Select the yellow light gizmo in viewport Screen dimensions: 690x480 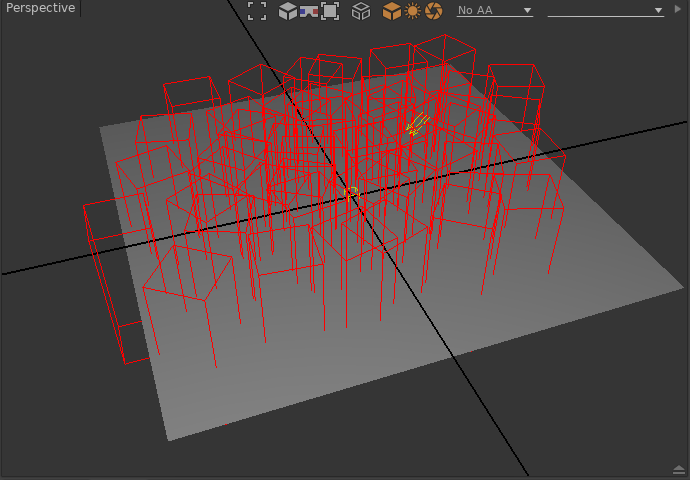(x=418, y=124)
